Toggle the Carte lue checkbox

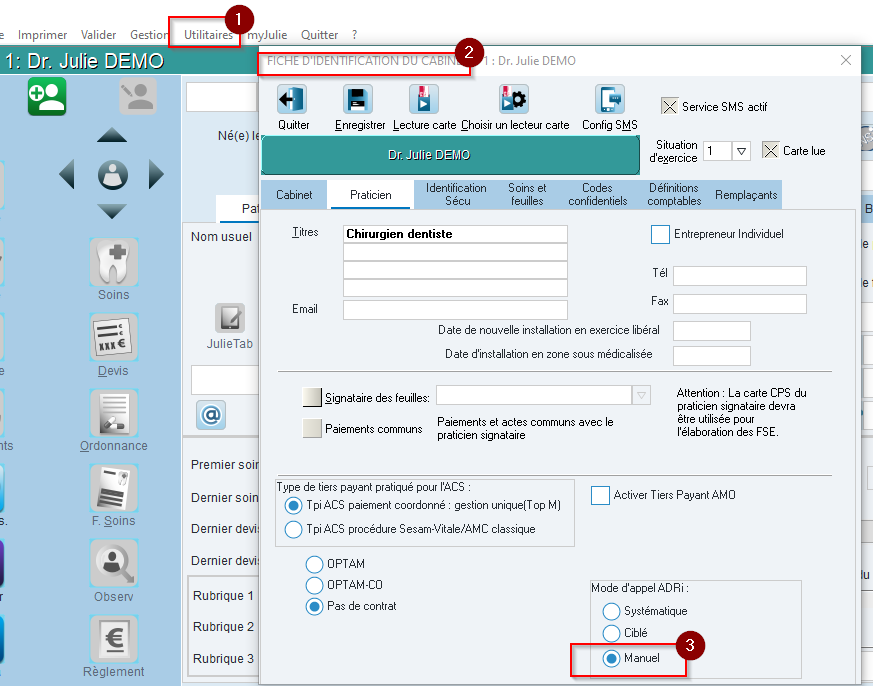coord(771,150)
